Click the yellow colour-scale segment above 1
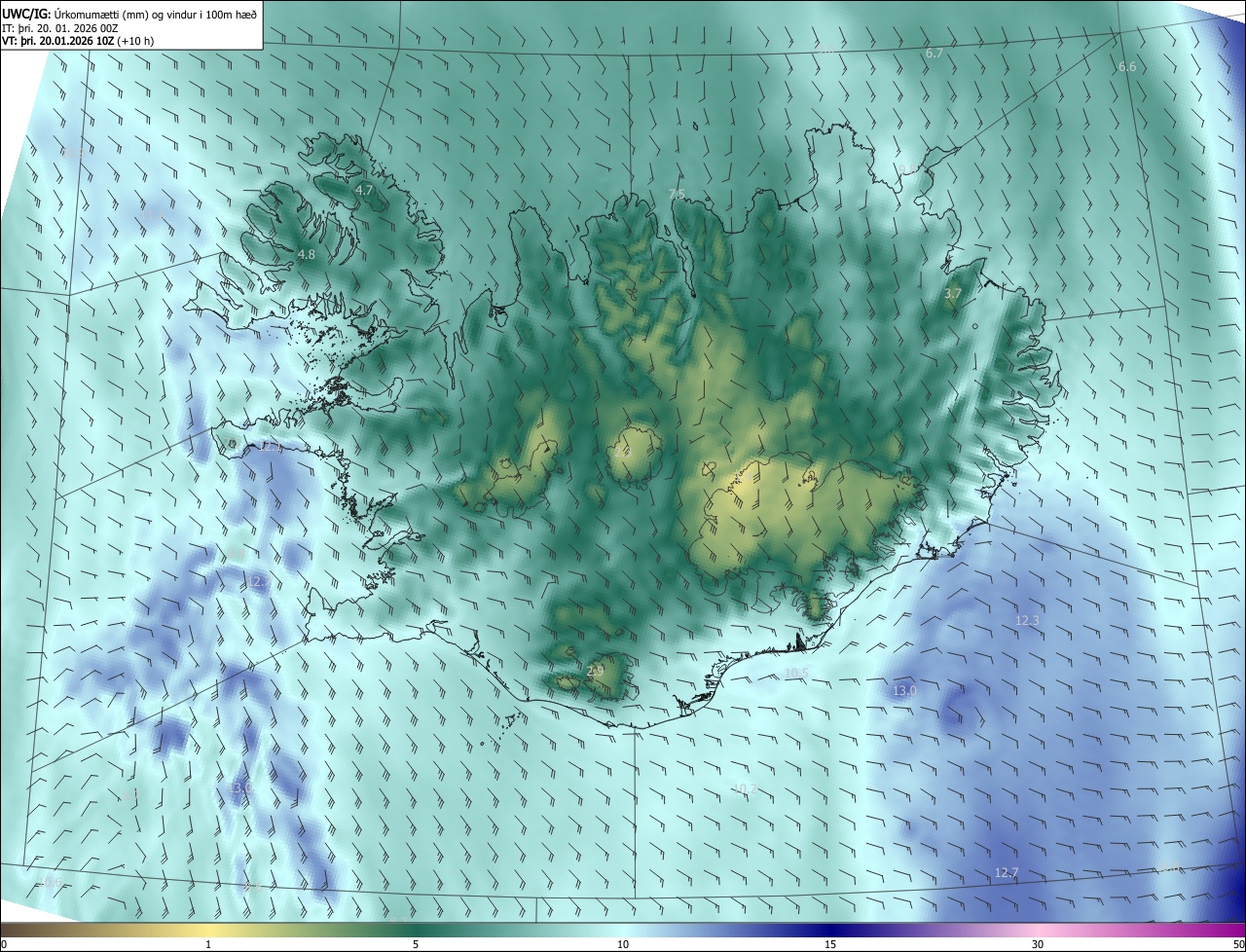Screen dimensions: 1246x952 point(208,930)
